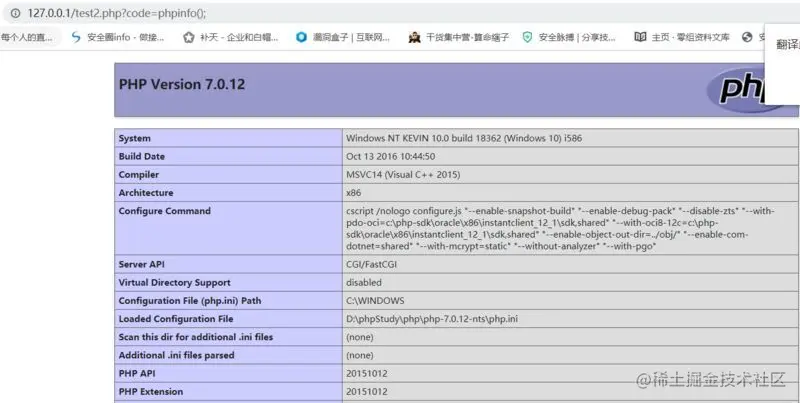Screen dimensions: 800x403
Task: Open the 漏洞盒子 | 互联网 bookmark
Action: tap(343, 37)
